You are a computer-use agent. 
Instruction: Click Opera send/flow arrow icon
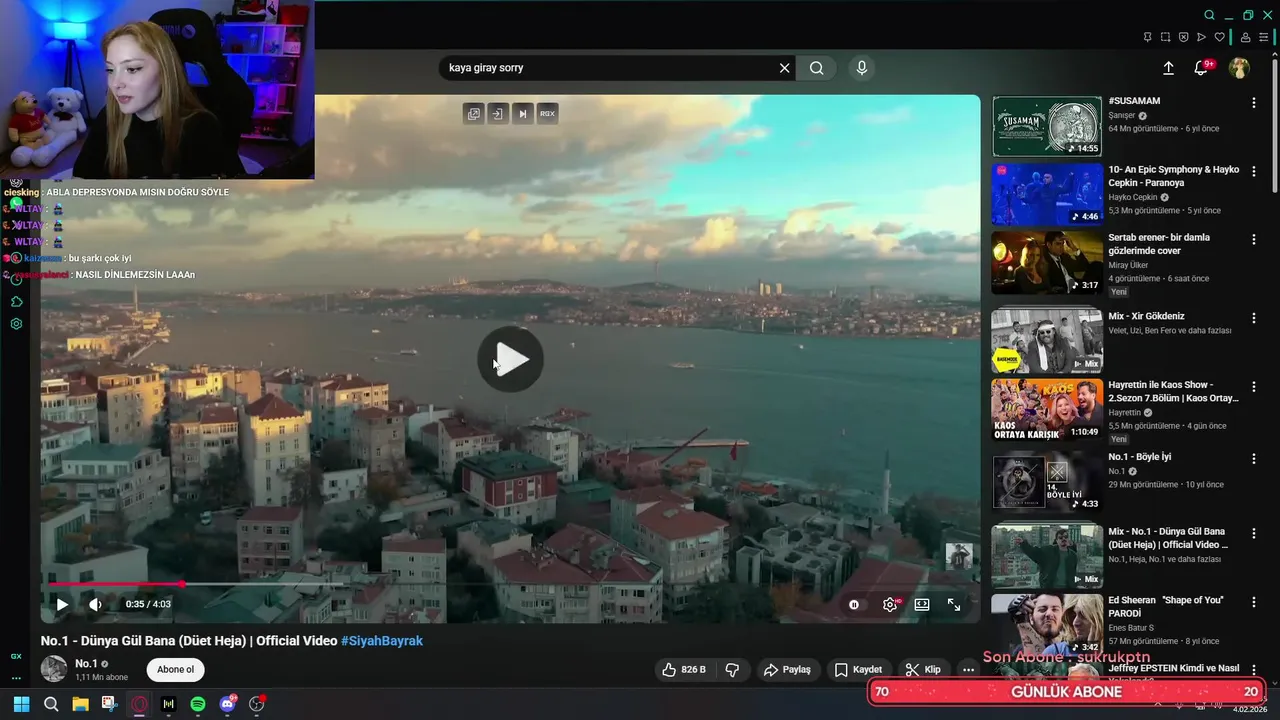tap(1201, 37)
